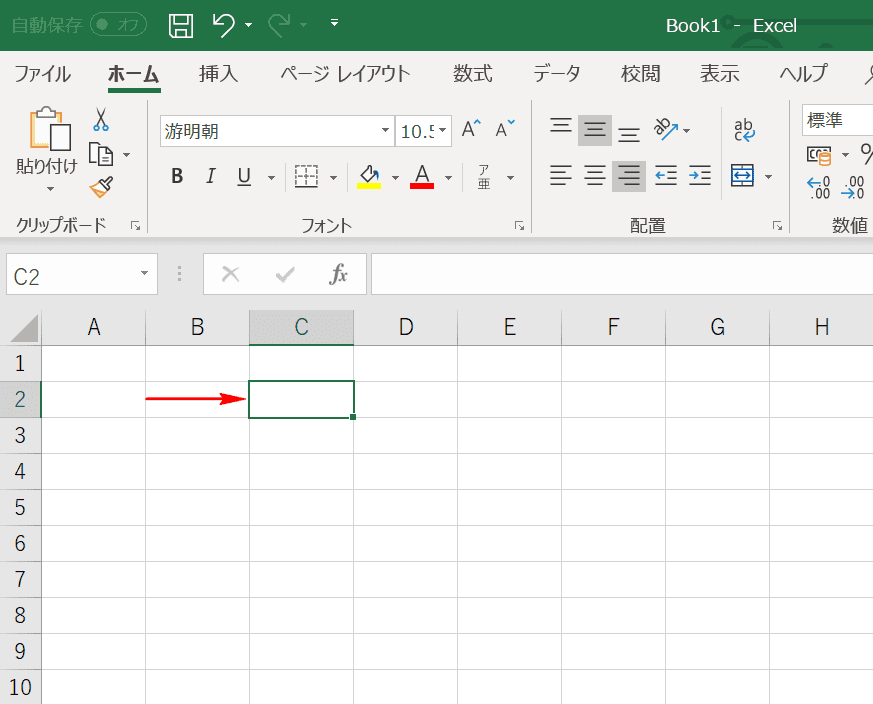Expand the 貼り付け paste options arrow
Viewport: 873px width, 704px height.
[50, 189]
